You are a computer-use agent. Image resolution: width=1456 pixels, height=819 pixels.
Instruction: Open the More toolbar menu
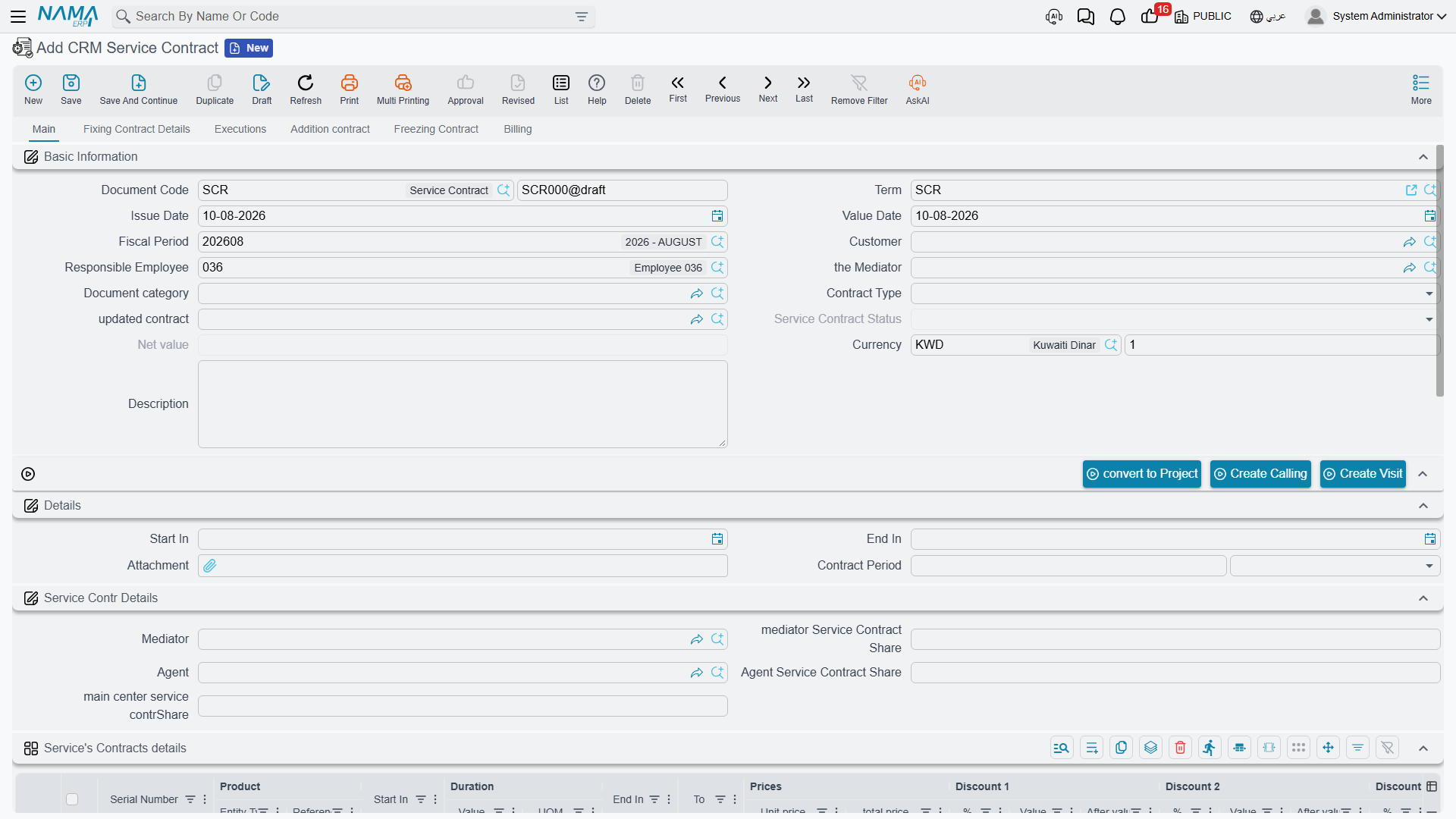[1421, 89]
